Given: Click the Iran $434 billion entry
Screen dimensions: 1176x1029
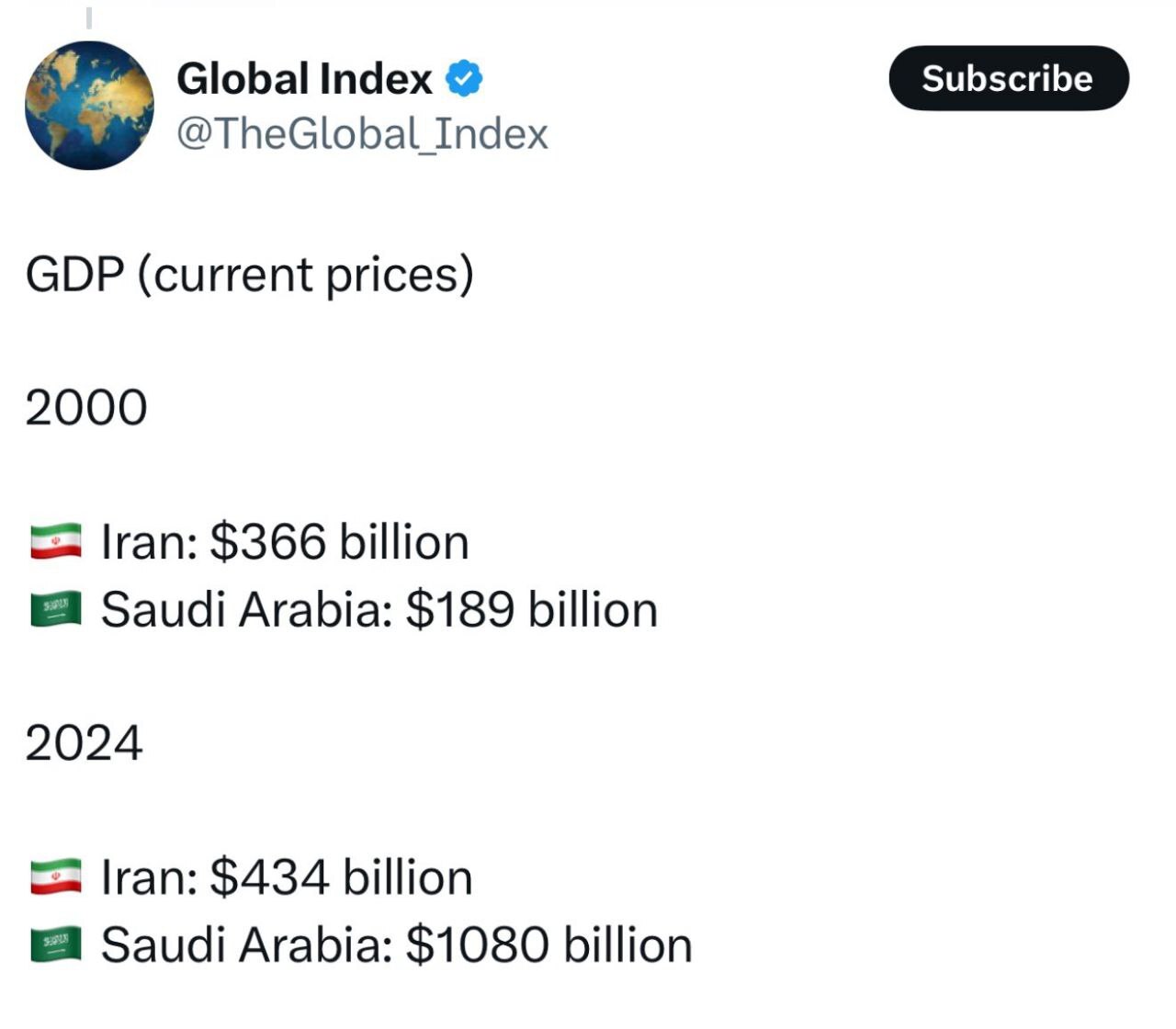Looking at the screenshot, I should [287, 877].
